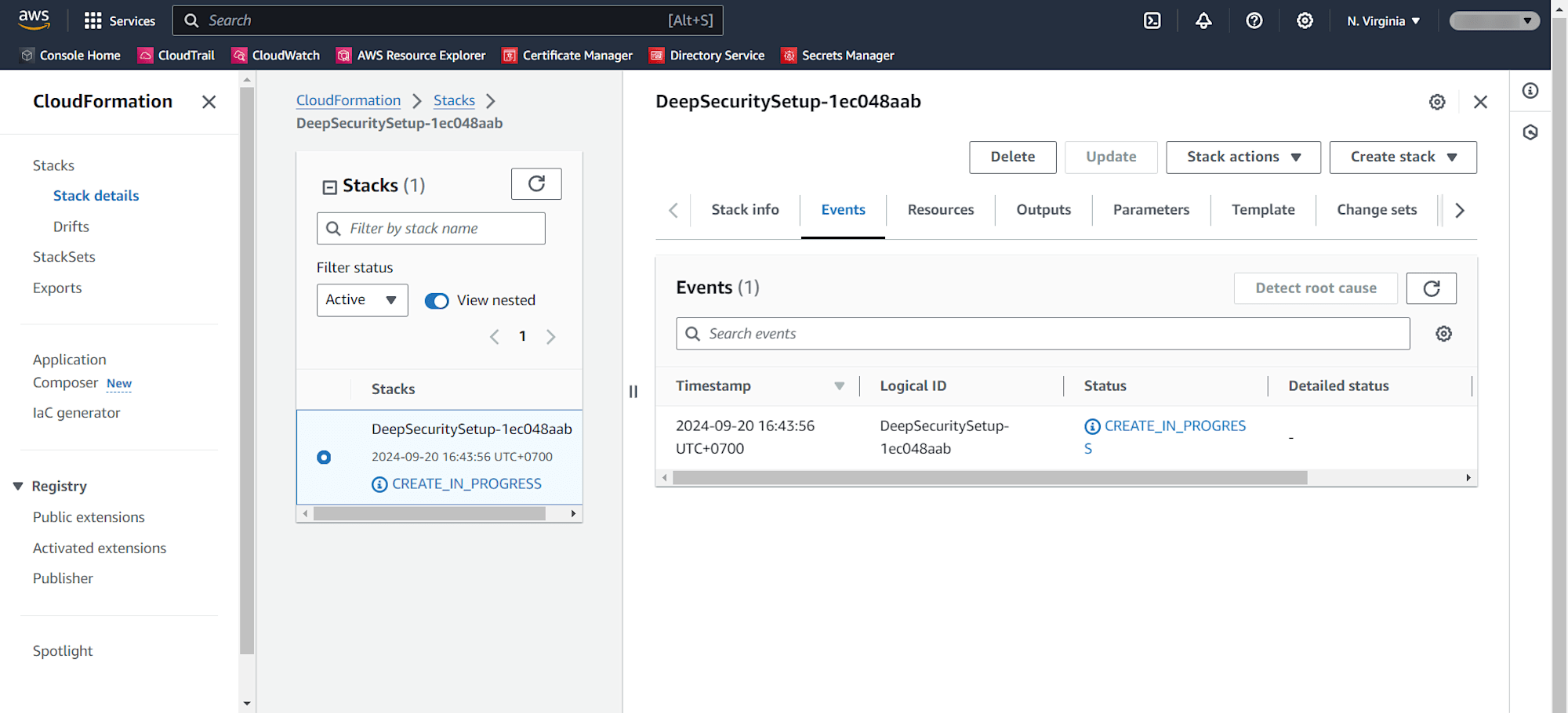The width and height of the screenshot is (1568, 713).
Task: Open the notifications bell
Action: (1203, 20)
